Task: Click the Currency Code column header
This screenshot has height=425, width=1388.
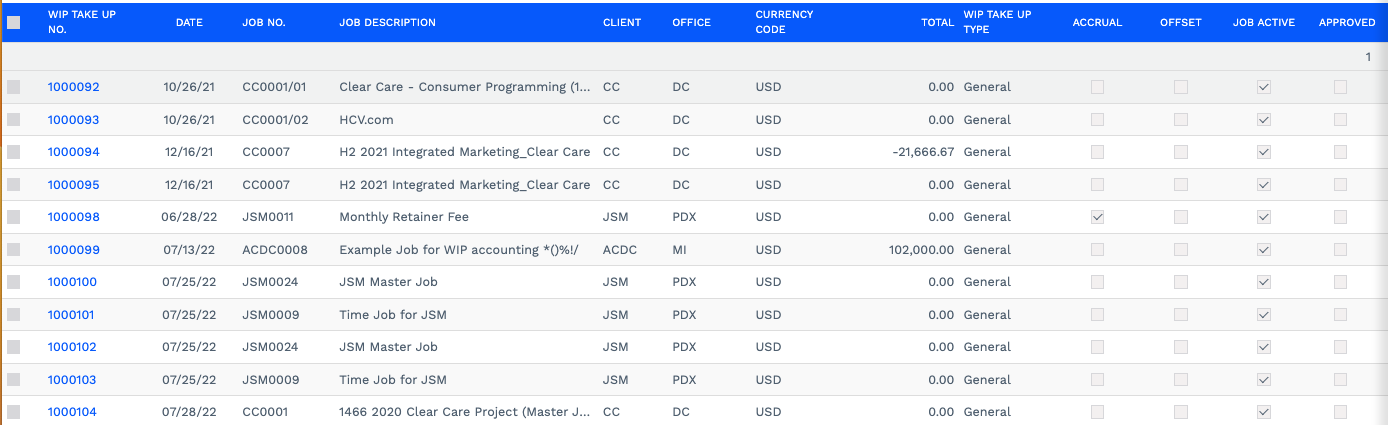Action: tap(784, 22)
